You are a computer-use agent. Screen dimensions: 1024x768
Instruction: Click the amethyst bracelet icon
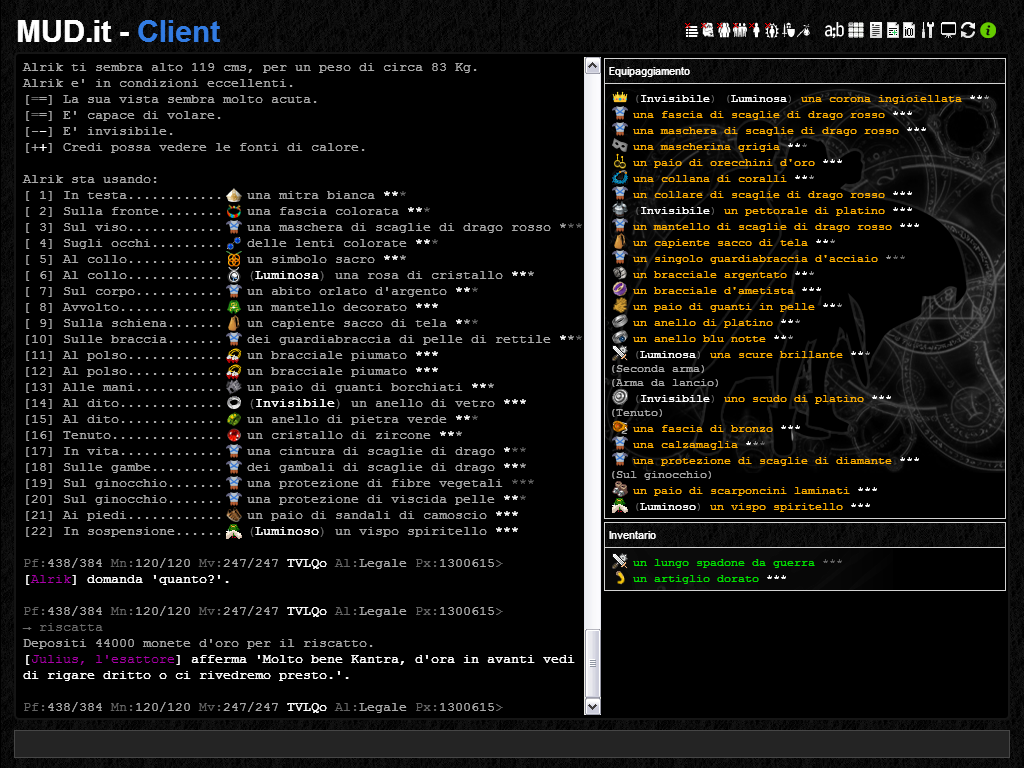click(x=620, y=290)
